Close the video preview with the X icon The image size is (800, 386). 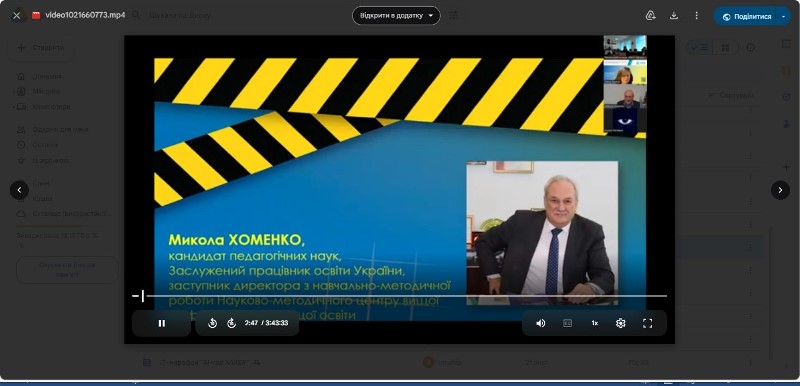[17, 15]
